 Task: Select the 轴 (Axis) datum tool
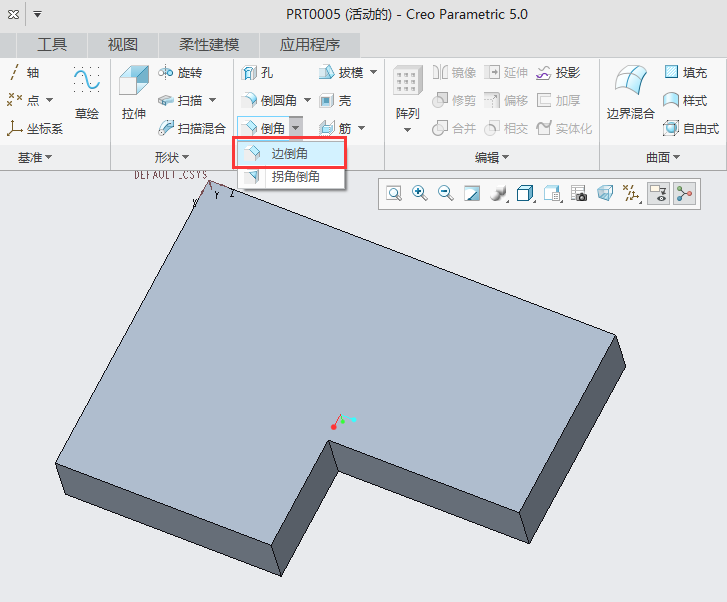click(25, 72)
